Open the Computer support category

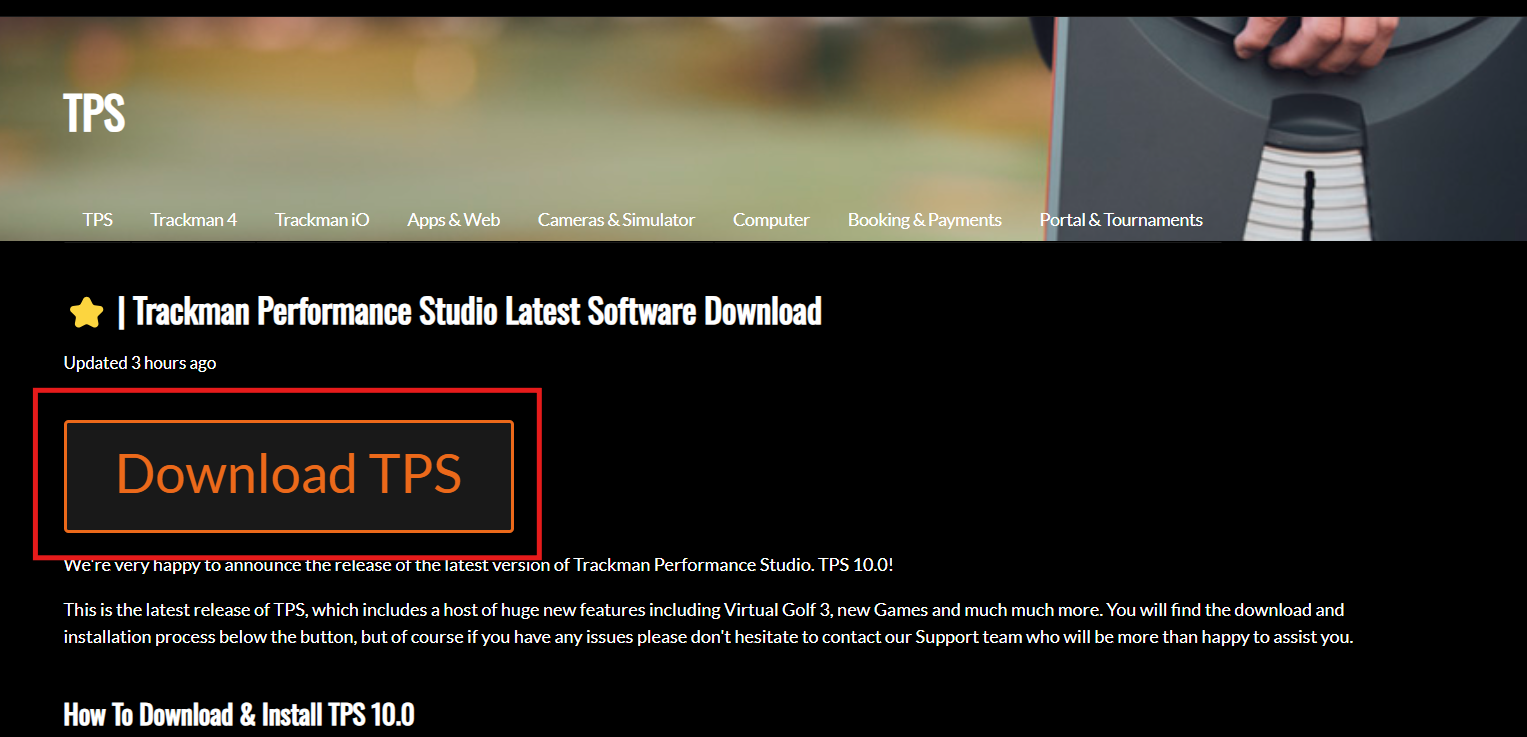tap(771, 219)
